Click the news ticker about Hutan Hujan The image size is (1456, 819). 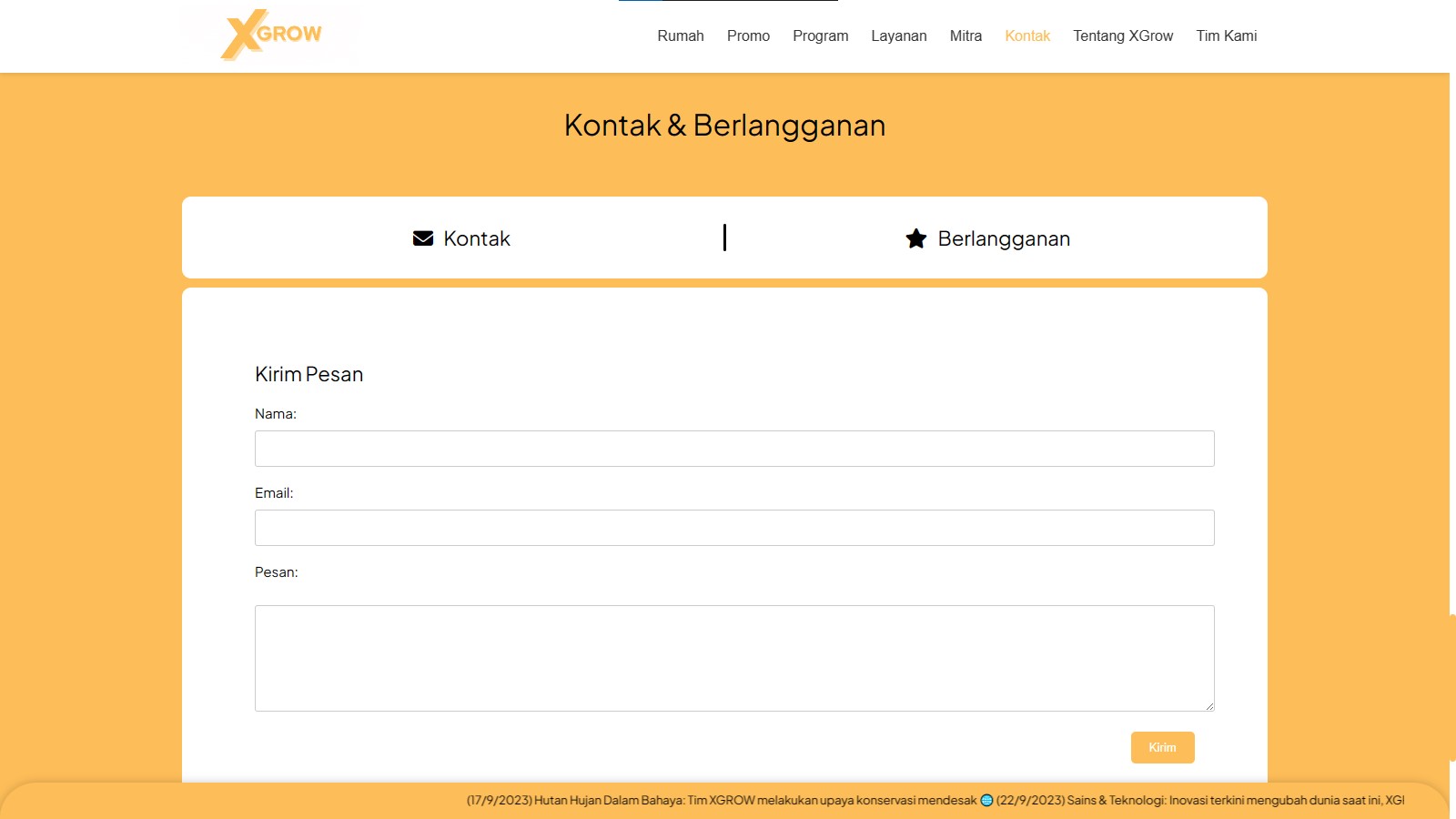pos(719,802)
